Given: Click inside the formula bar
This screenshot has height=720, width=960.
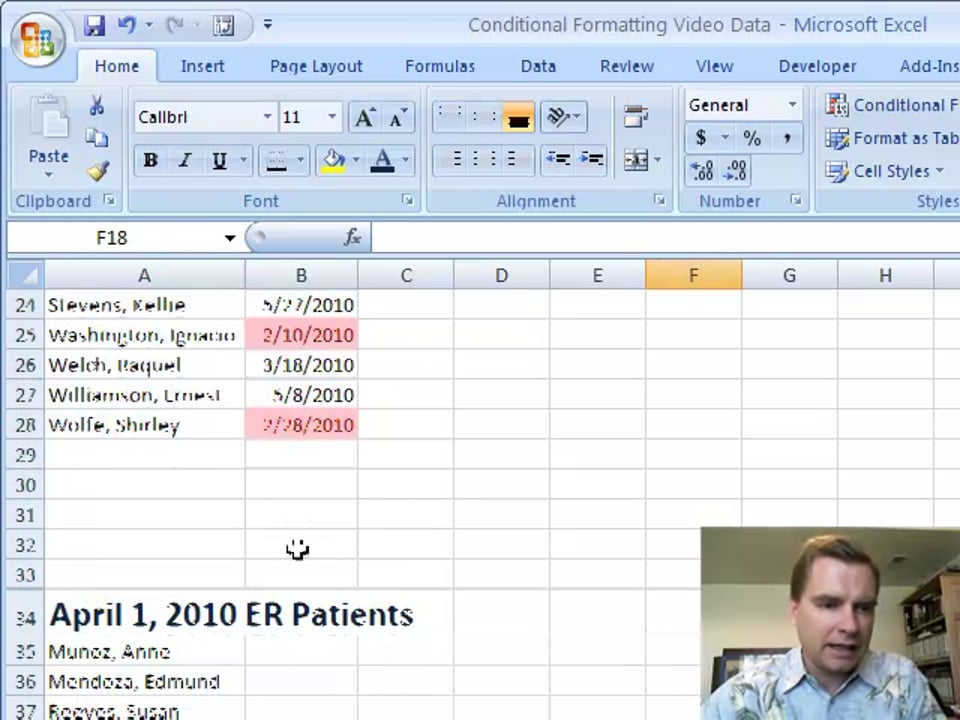Looking at the screenshot, I should (x=665, y=238).
